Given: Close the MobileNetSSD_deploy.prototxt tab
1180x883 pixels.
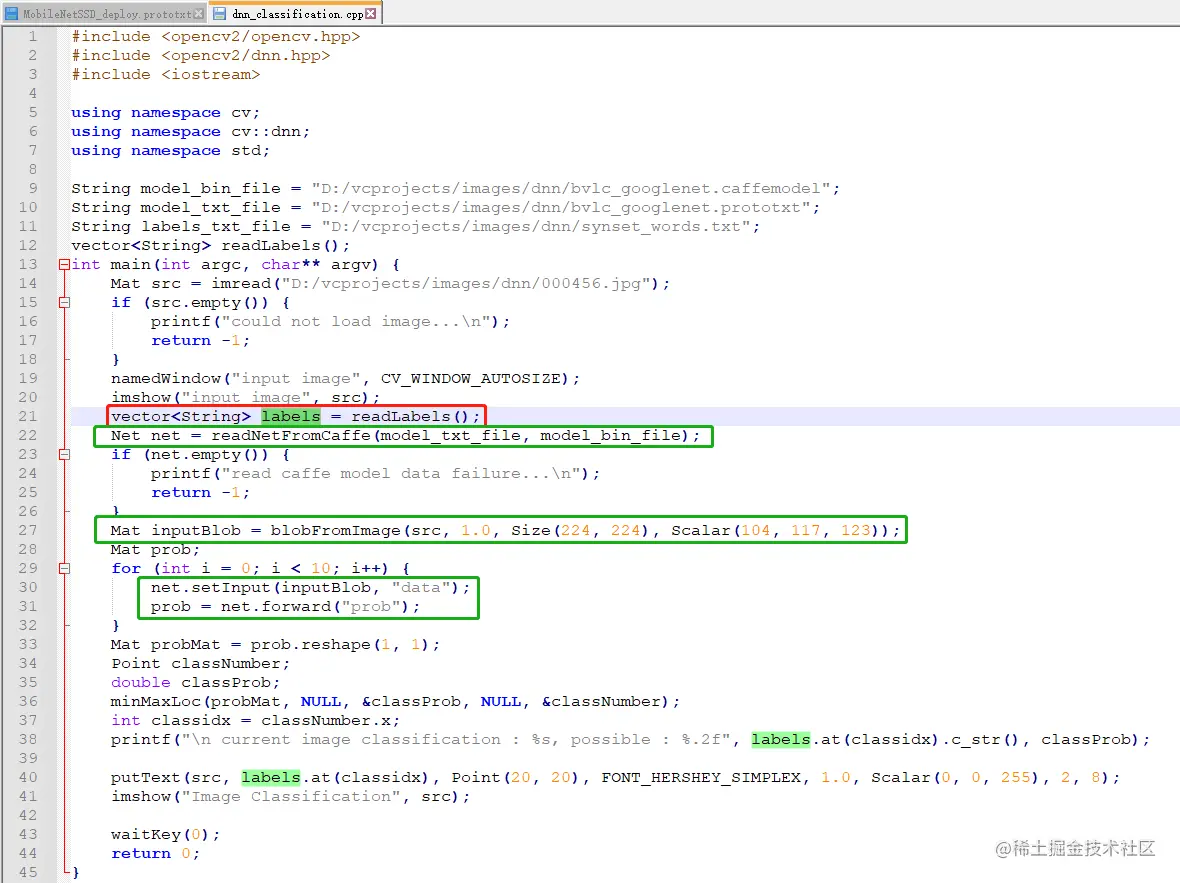Looking at the screenshot, I should 199,14.
